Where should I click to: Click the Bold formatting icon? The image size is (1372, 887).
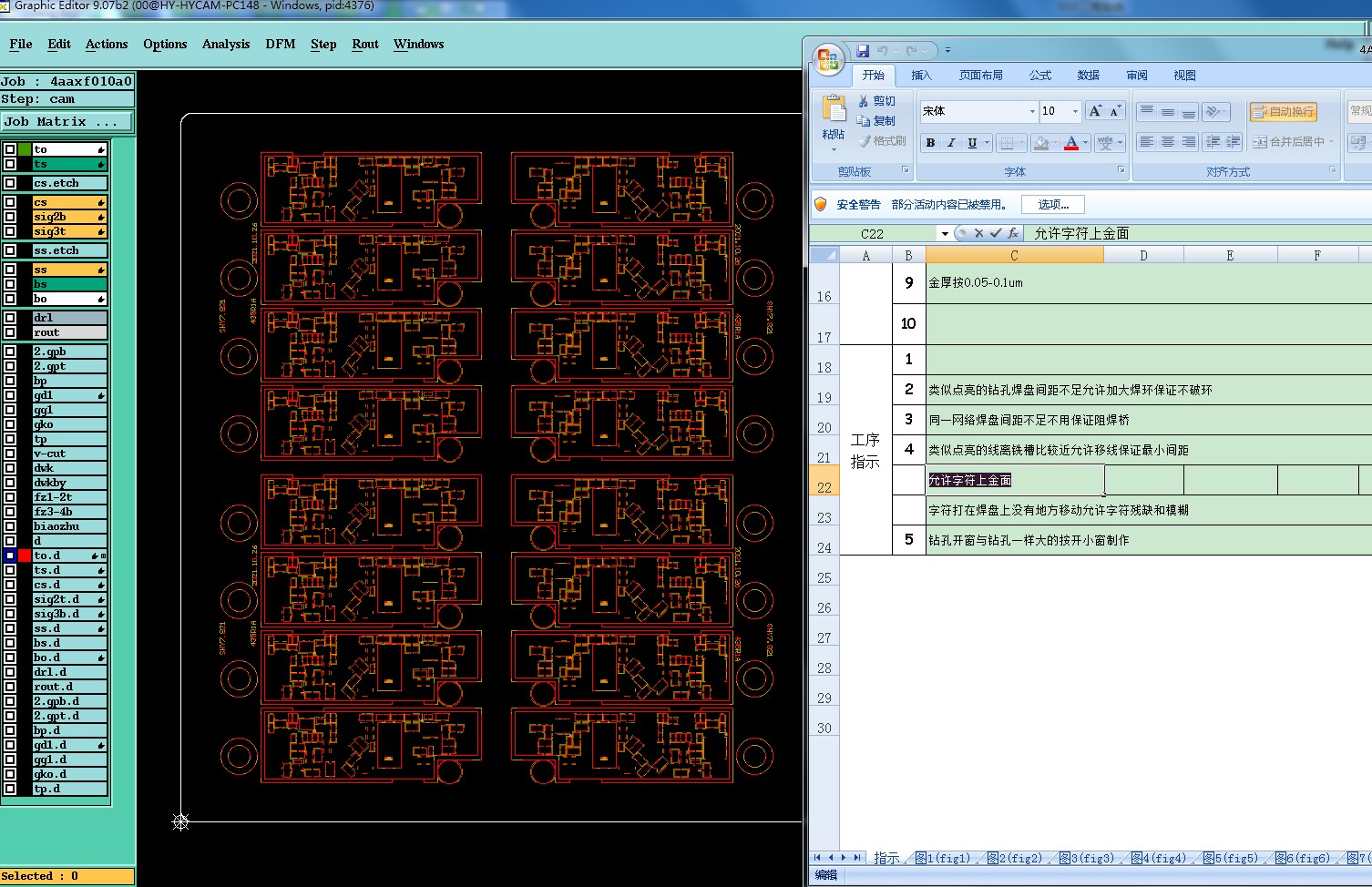coord(930,143)
